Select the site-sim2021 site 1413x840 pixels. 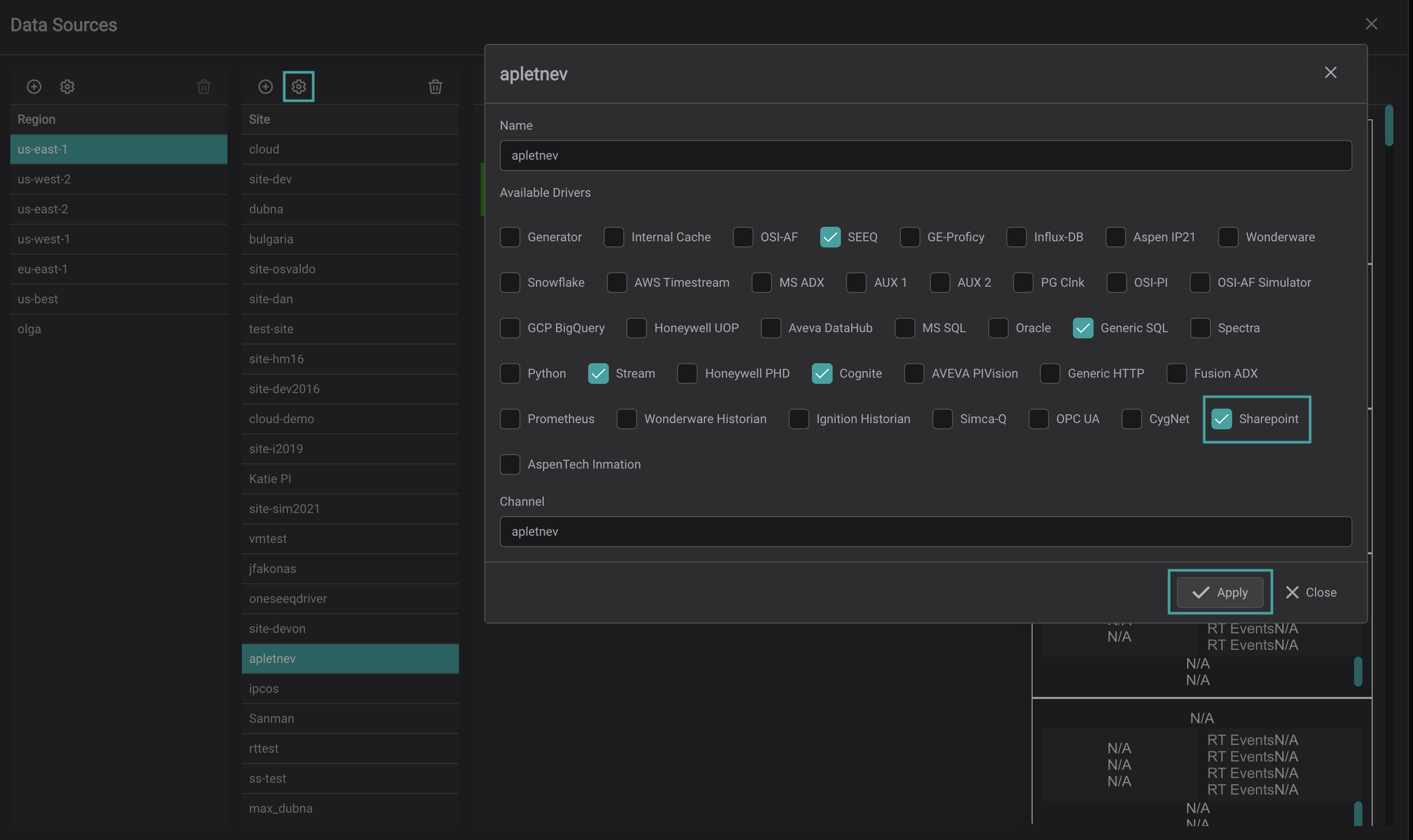(350, 509)
